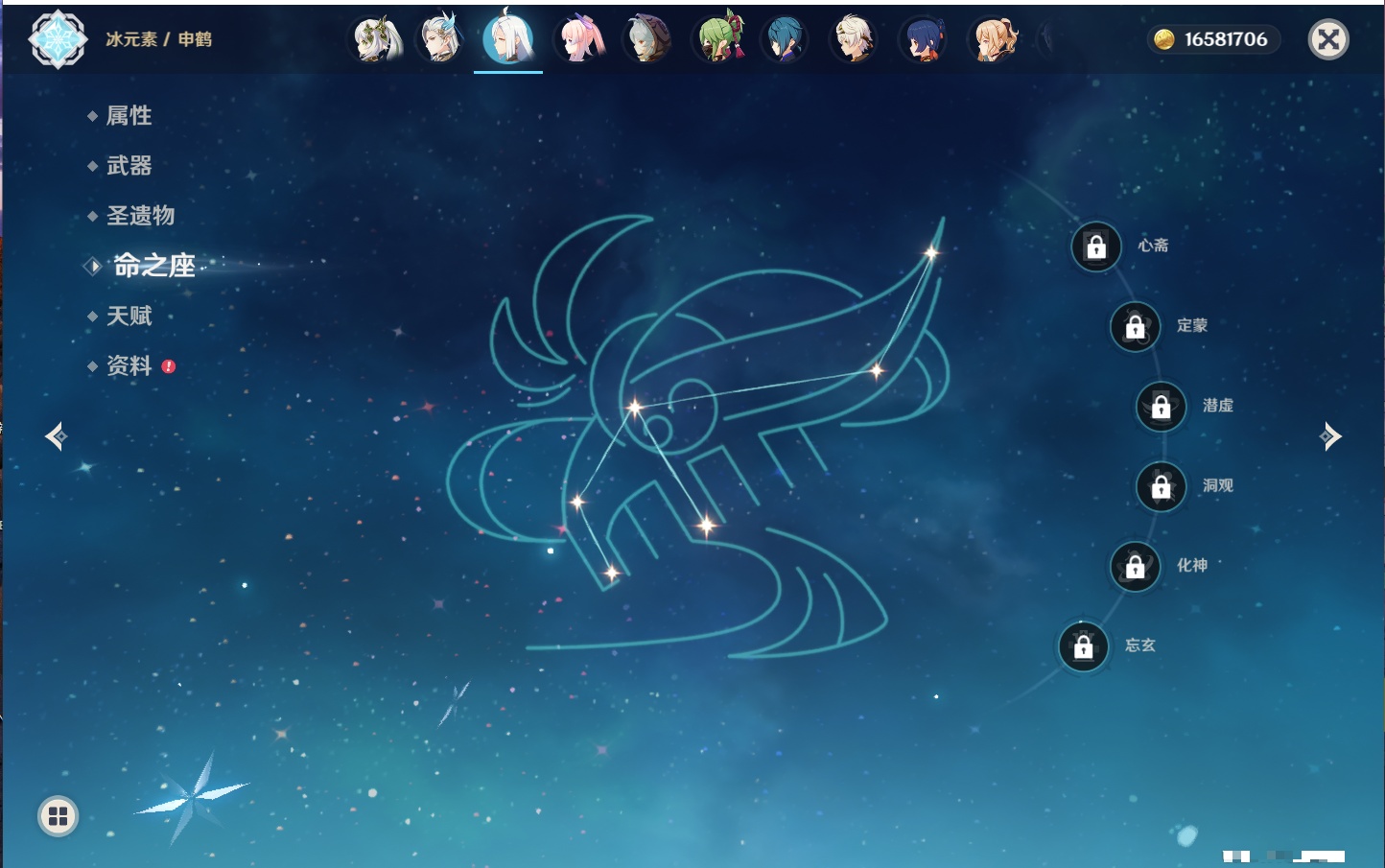Open the 资料 profile section
The image size is (1385, 868).
click(x=129, y=365)
